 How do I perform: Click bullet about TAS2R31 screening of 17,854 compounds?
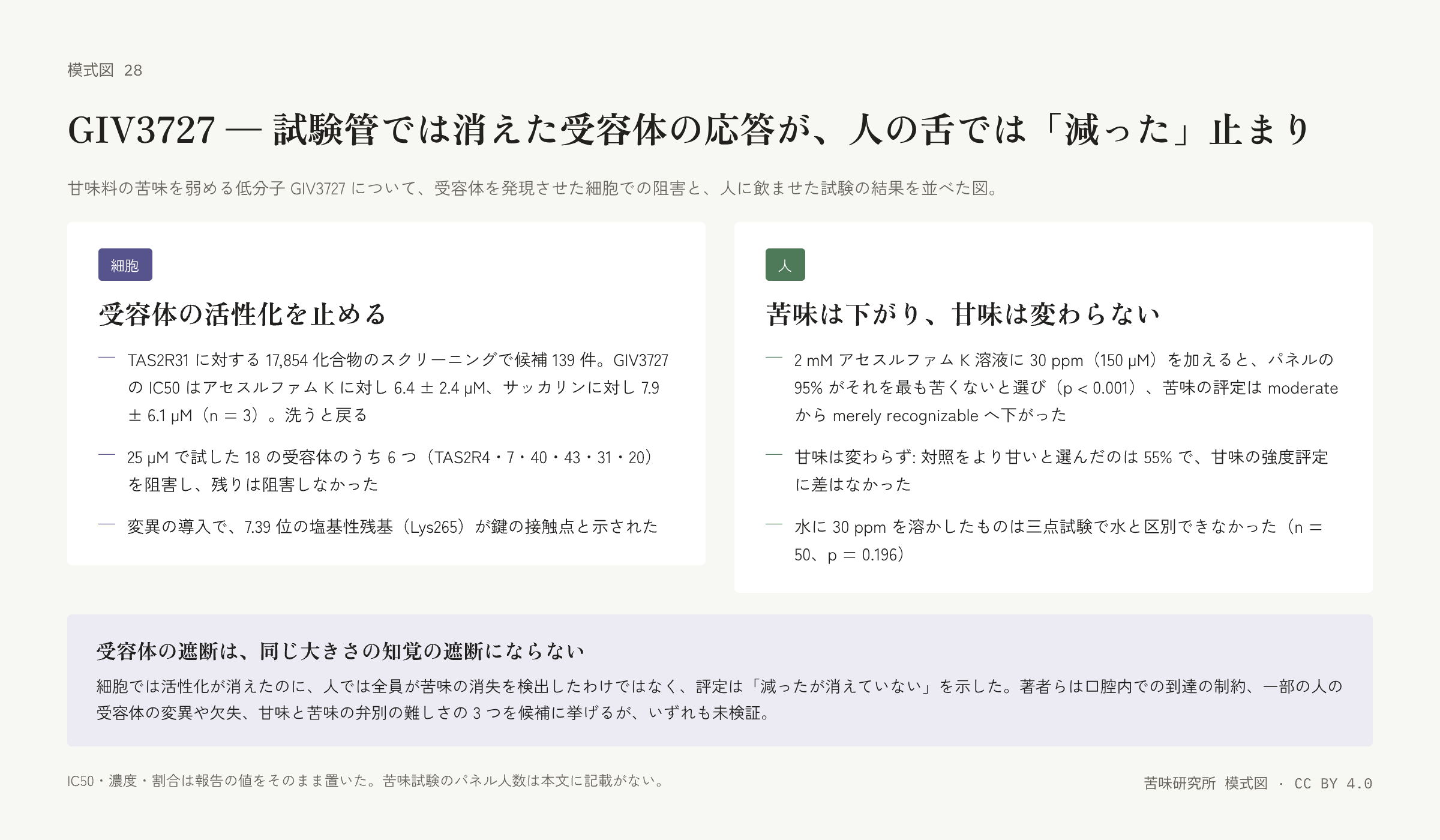pos(384,388)
